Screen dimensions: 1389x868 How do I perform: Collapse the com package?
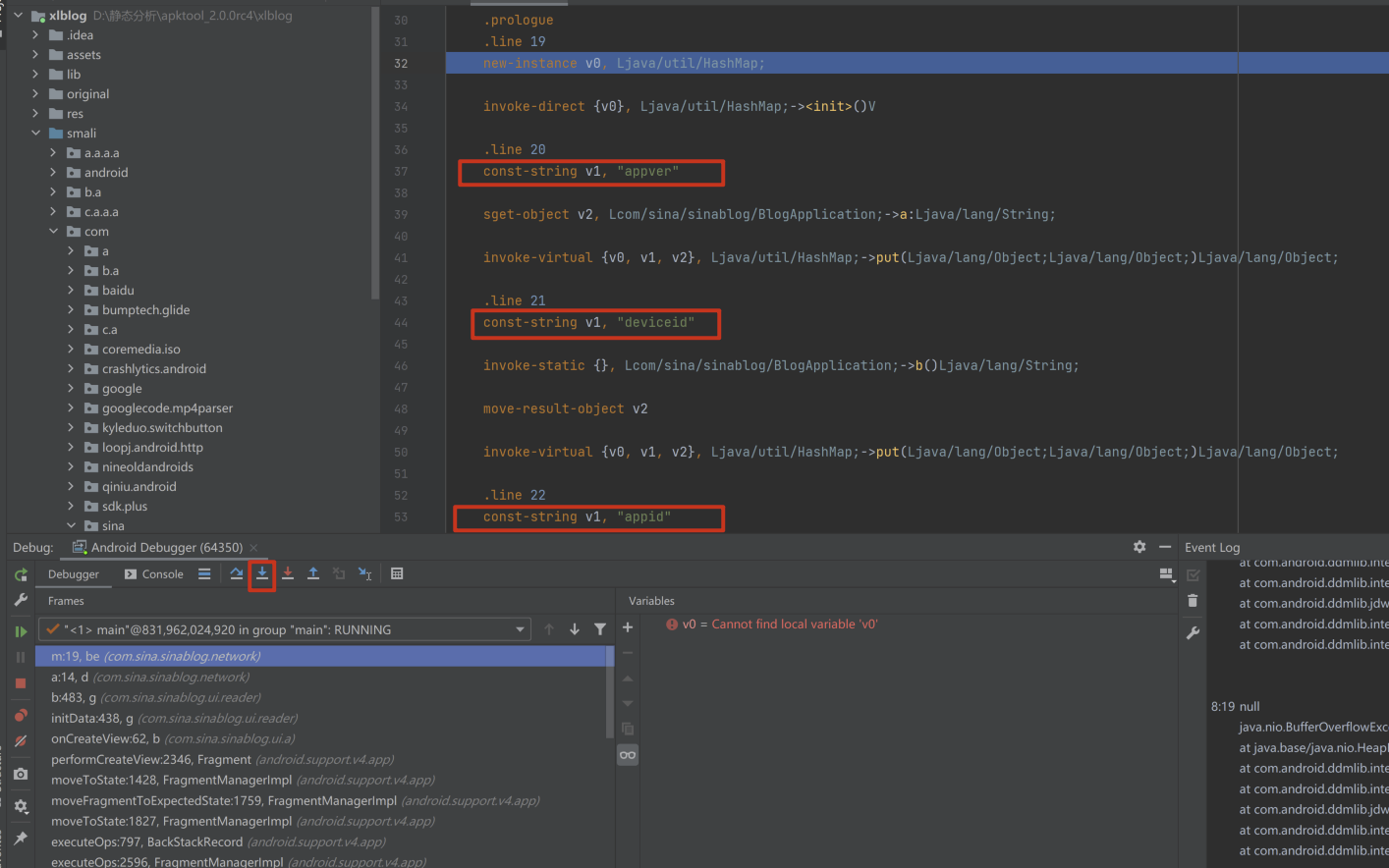[x=53, y=232]
